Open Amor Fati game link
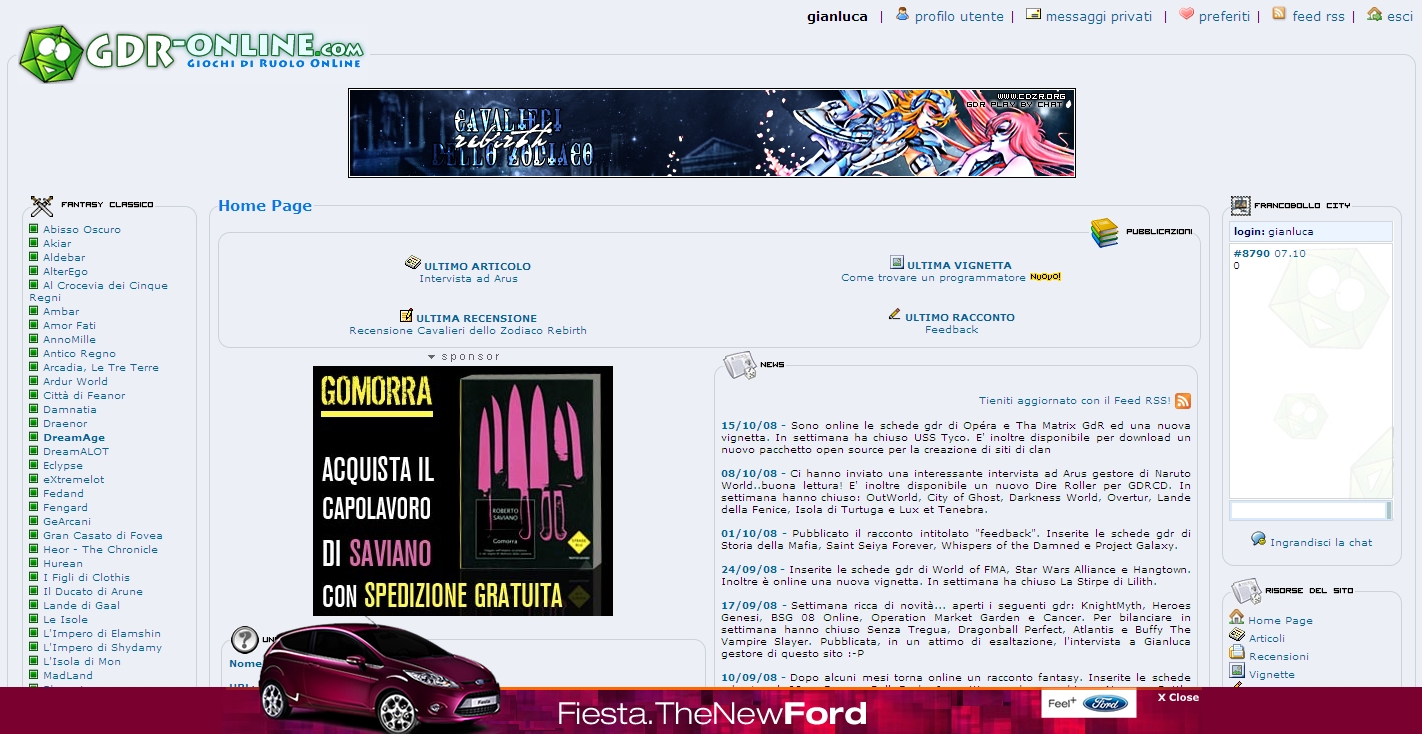 coord(69,326)
